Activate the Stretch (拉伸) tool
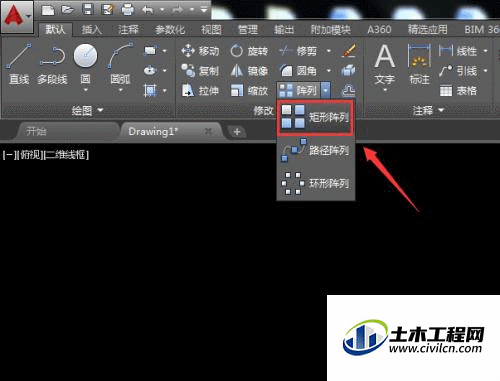This screenshot has height=381, width=500. click(x=200, y=90)
